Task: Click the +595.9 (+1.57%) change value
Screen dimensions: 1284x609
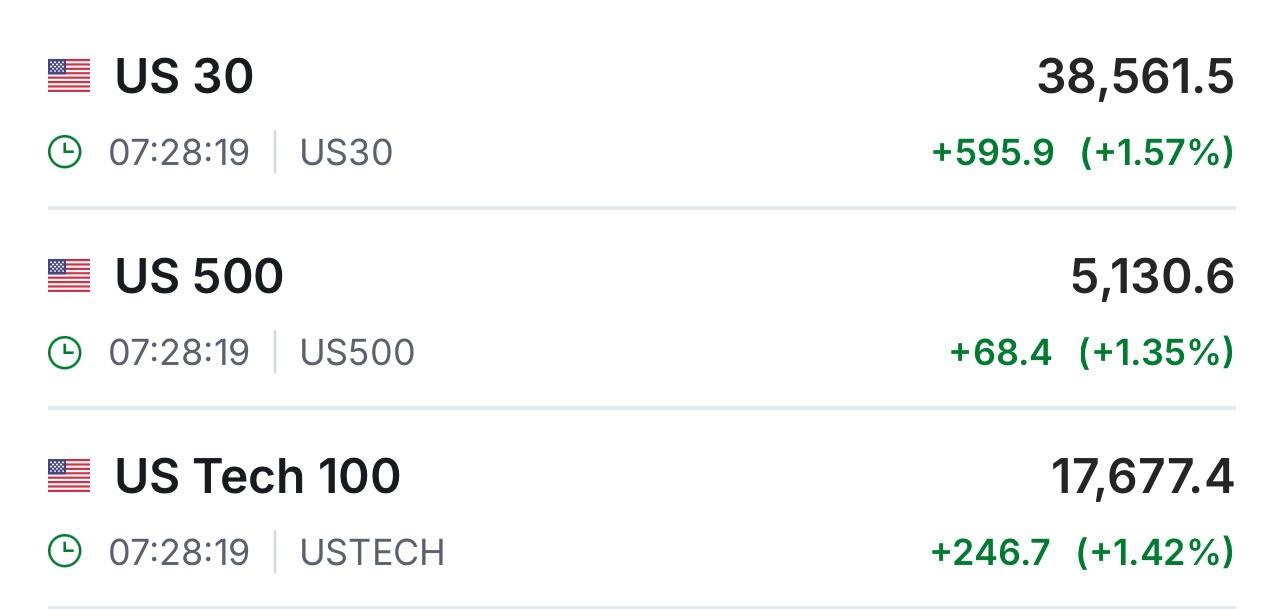Action: (1082, 153)
